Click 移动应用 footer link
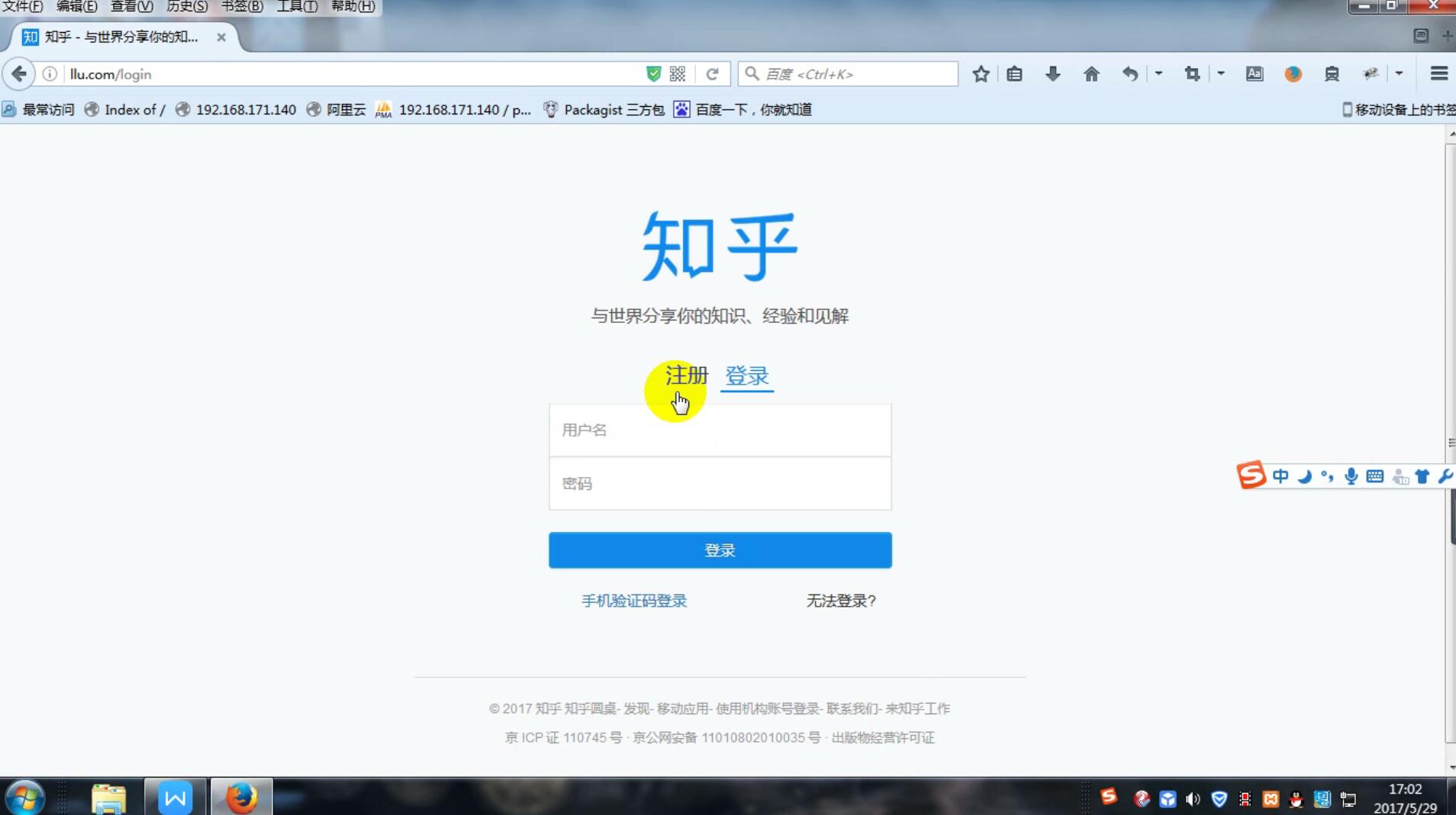Screen dimensions: 1456x815 682,709
